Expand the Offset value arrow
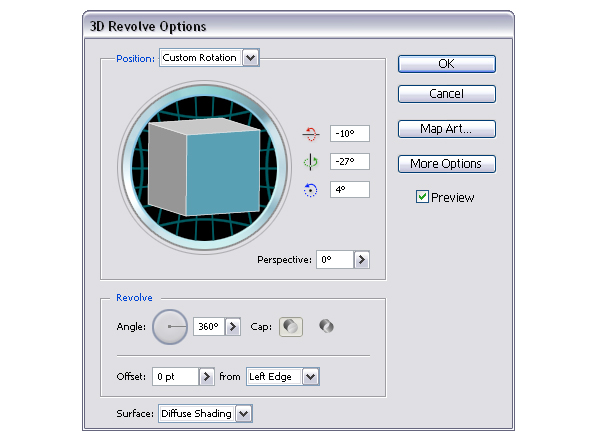Image resolution: width=600 pixels, height=440 pixels. coord(207,377)
